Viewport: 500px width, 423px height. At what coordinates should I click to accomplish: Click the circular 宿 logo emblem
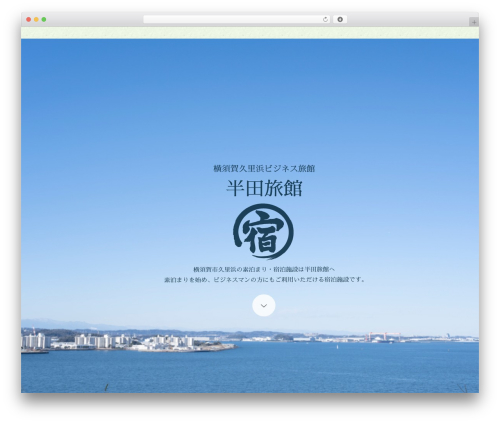[263, 232]
